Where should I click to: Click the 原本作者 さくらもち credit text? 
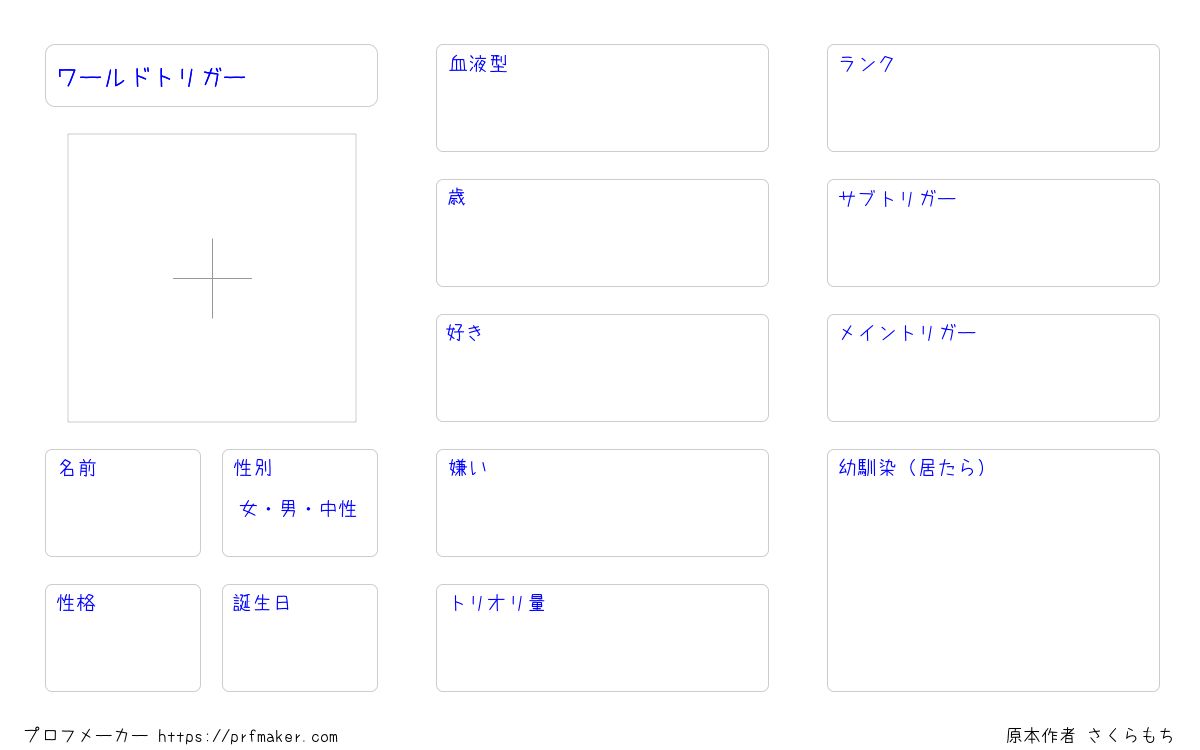click(x=1090, y=736)
